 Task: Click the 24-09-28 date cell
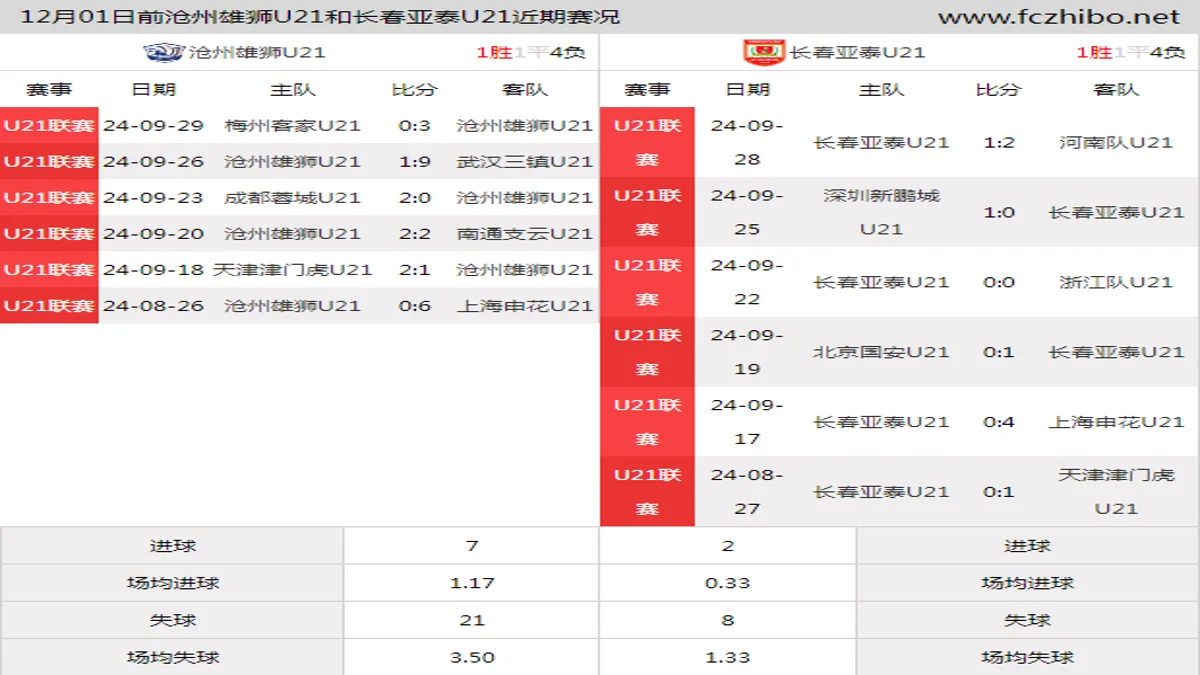pos(747,142)
